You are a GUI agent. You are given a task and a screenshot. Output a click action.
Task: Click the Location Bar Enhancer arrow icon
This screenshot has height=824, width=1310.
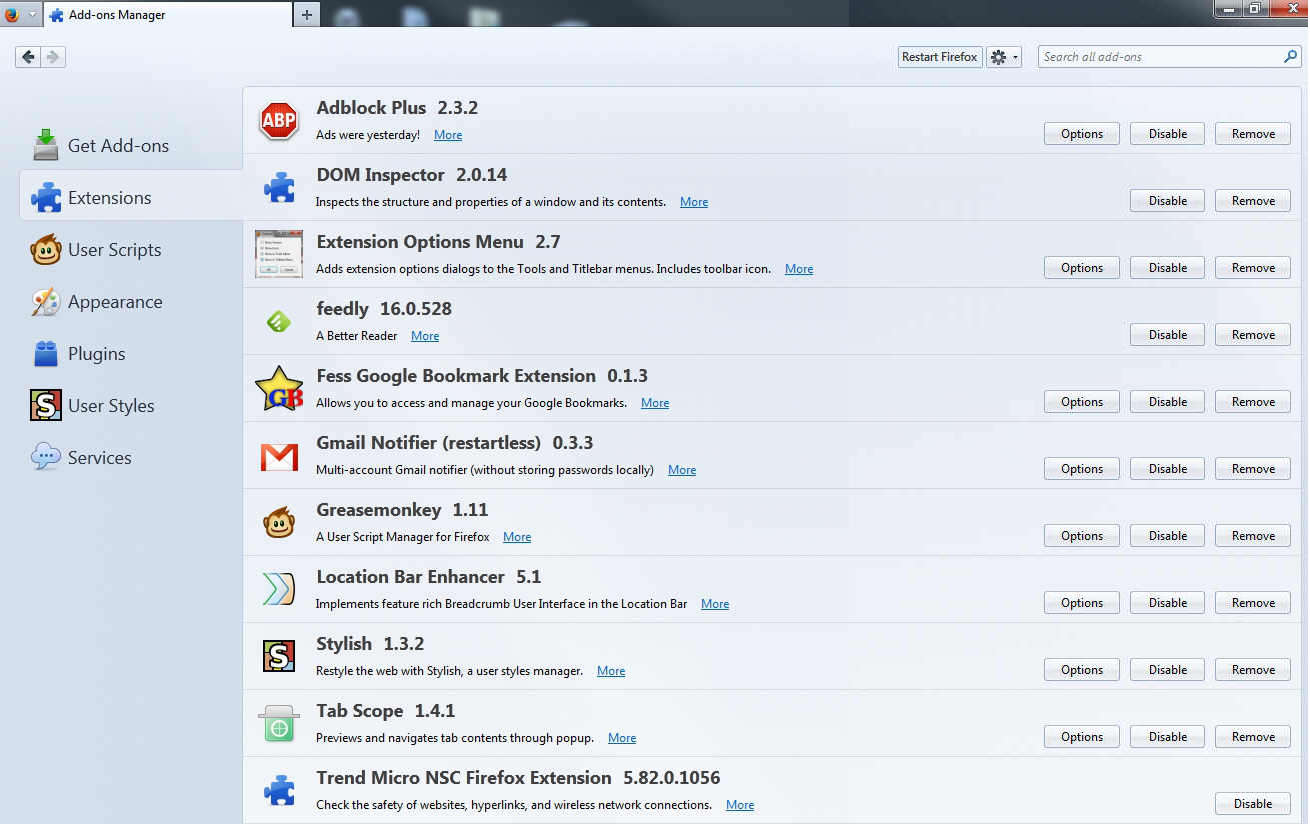point(279,589)
